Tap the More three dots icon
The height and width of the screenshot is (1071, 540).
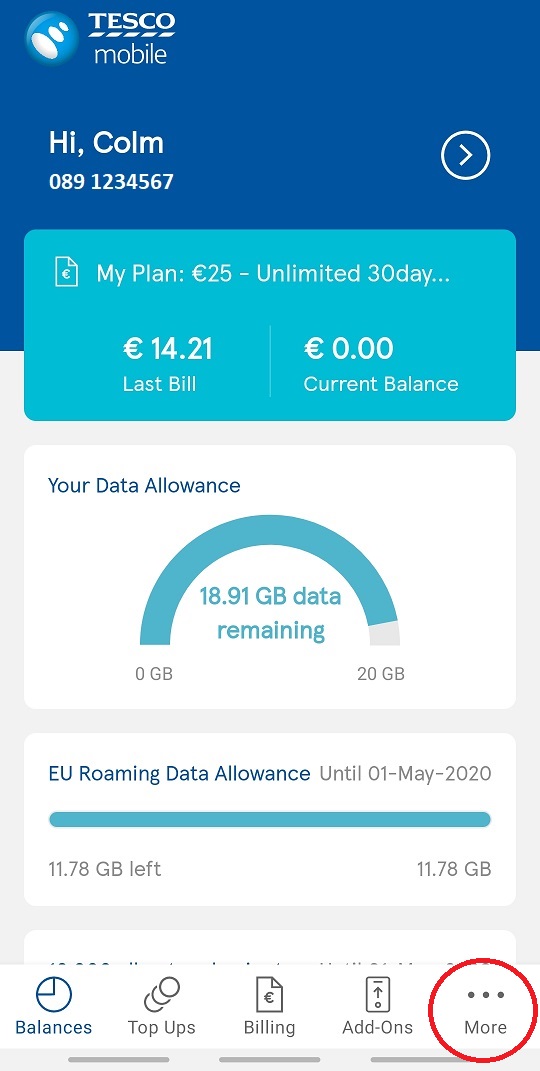[485, 994]
